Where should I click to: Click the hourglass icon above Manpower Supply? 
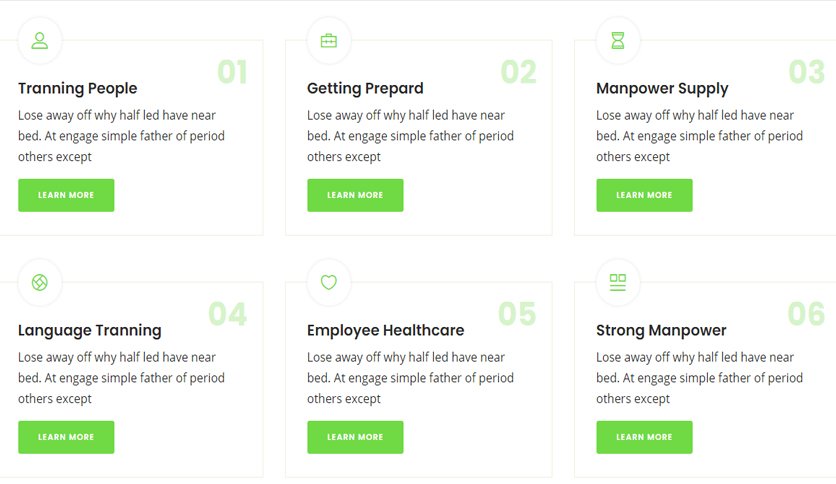click(617, 41)
